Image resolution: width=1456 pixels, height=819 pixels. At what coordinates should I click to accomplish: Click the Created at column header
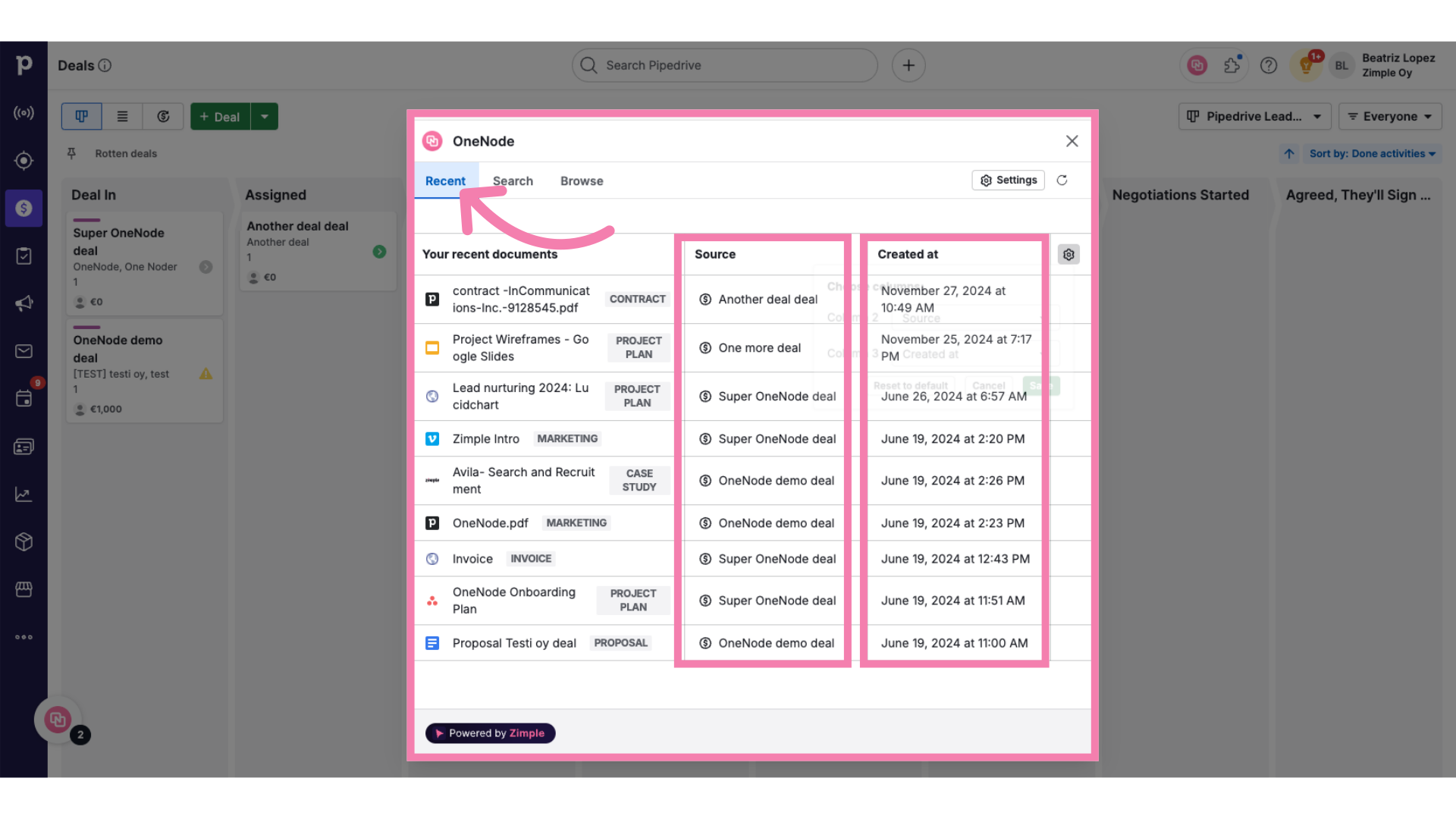(908, 255)
